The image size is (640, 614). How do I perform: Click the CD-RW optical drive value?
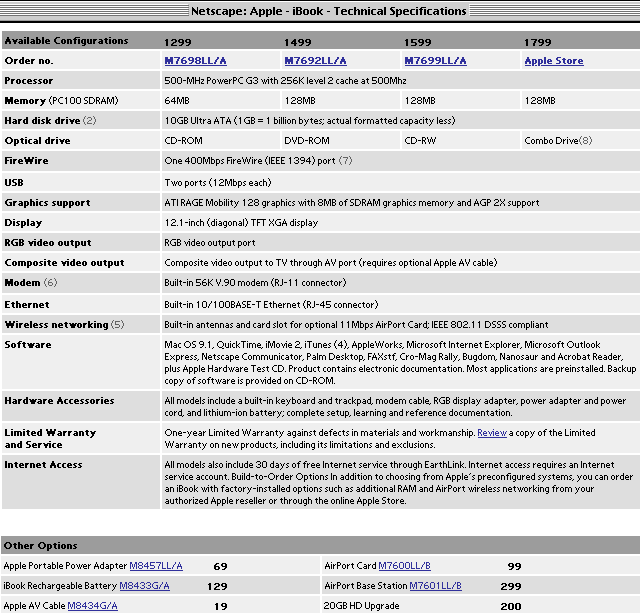click(x=420, y=141)
